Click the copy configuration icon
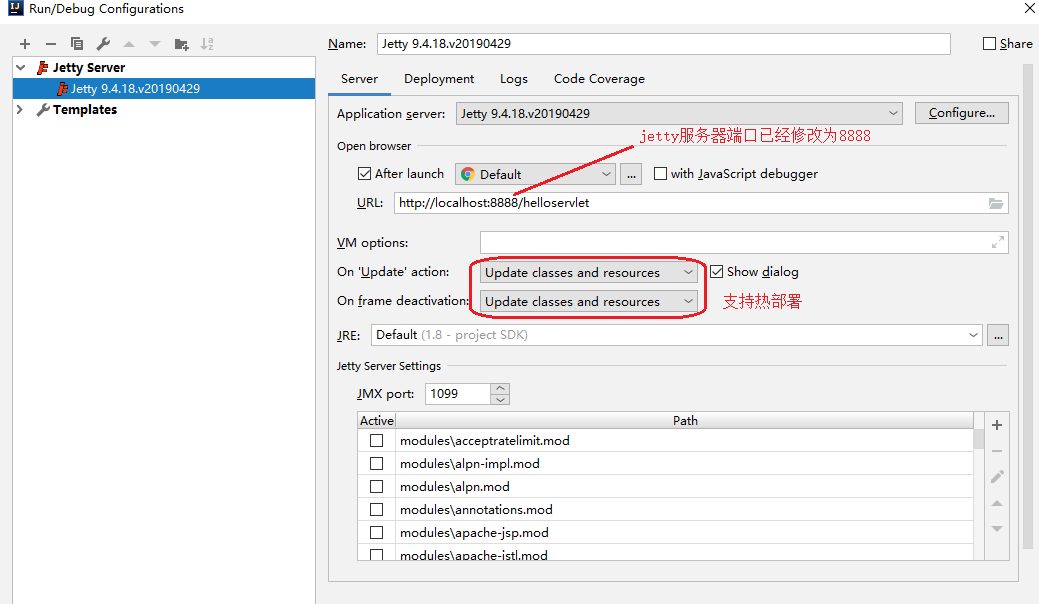Viewport: 1039px width, 604px height. pyautogui.click(x=77, y=44)
